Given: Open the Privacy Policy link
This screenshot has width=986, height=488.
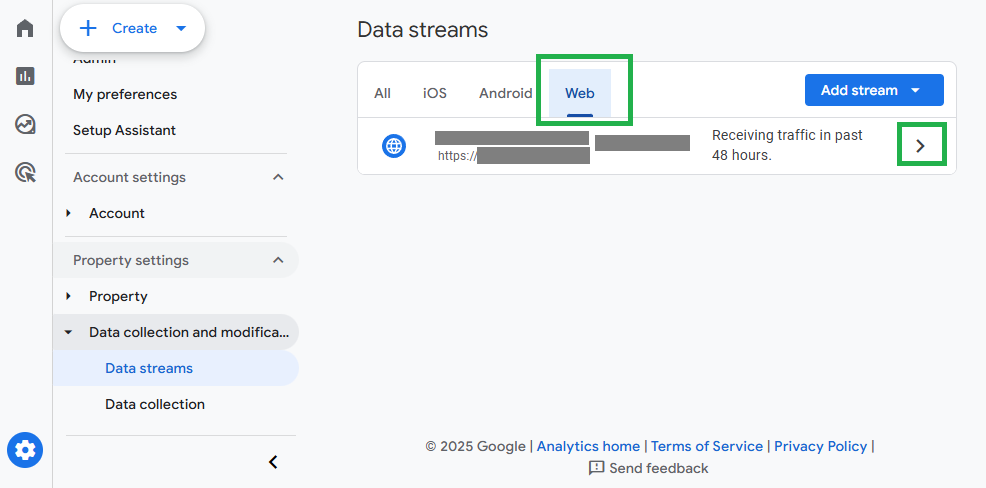Looking at the screenshot, I should pos(820,446).
